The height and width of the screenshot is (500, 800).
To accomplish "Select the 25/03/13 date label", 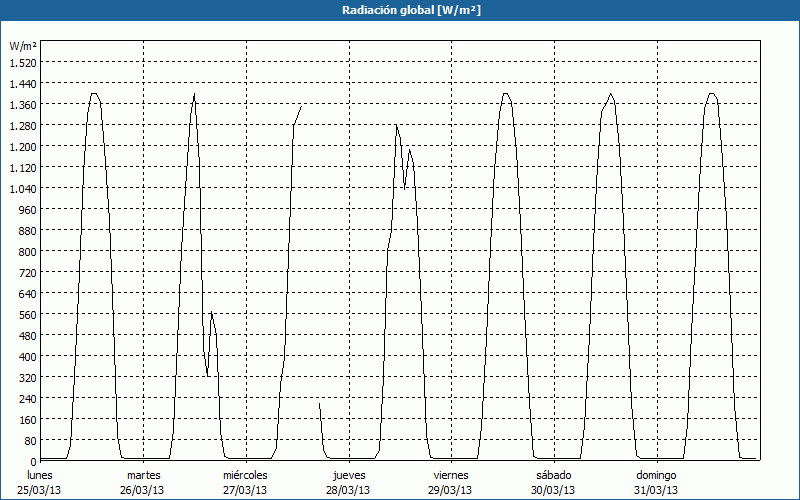I will [39, 490].
